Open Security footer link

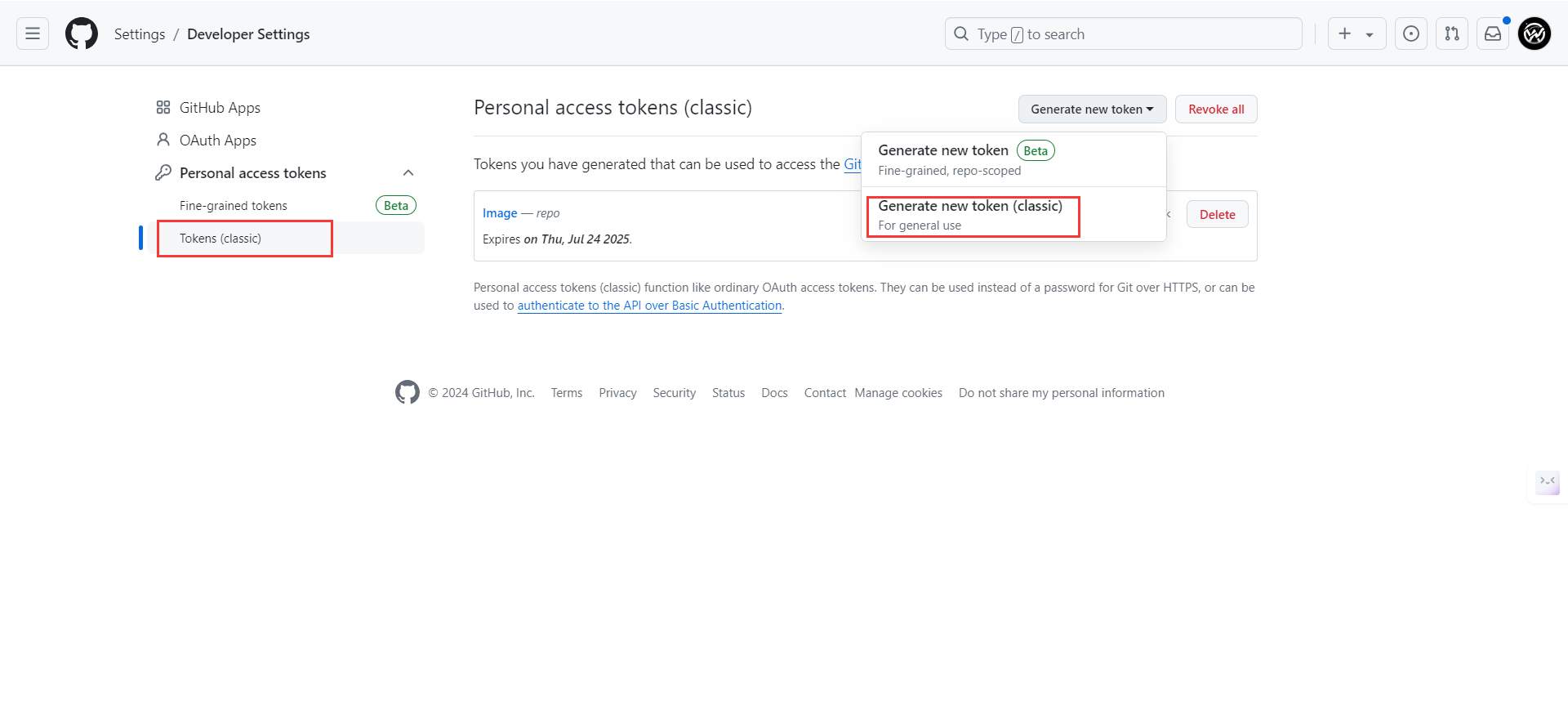coord(675,393)
